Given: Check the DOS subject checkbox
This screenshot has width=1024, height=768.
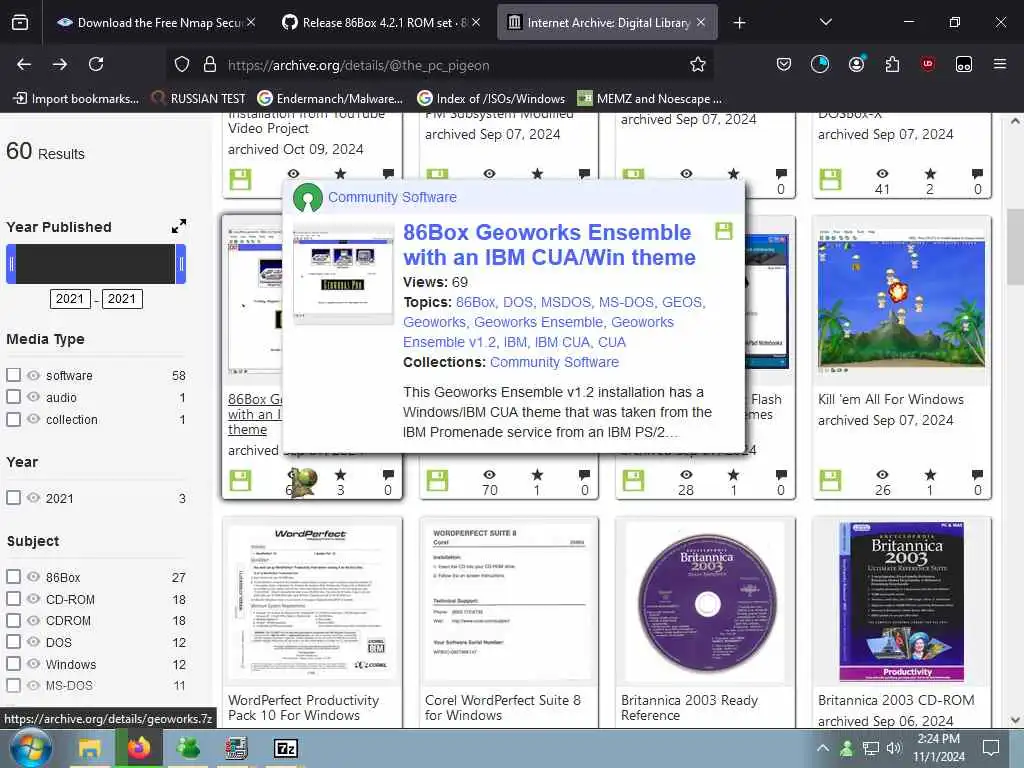Looking at the screenshot, I should tap(13, 642).
